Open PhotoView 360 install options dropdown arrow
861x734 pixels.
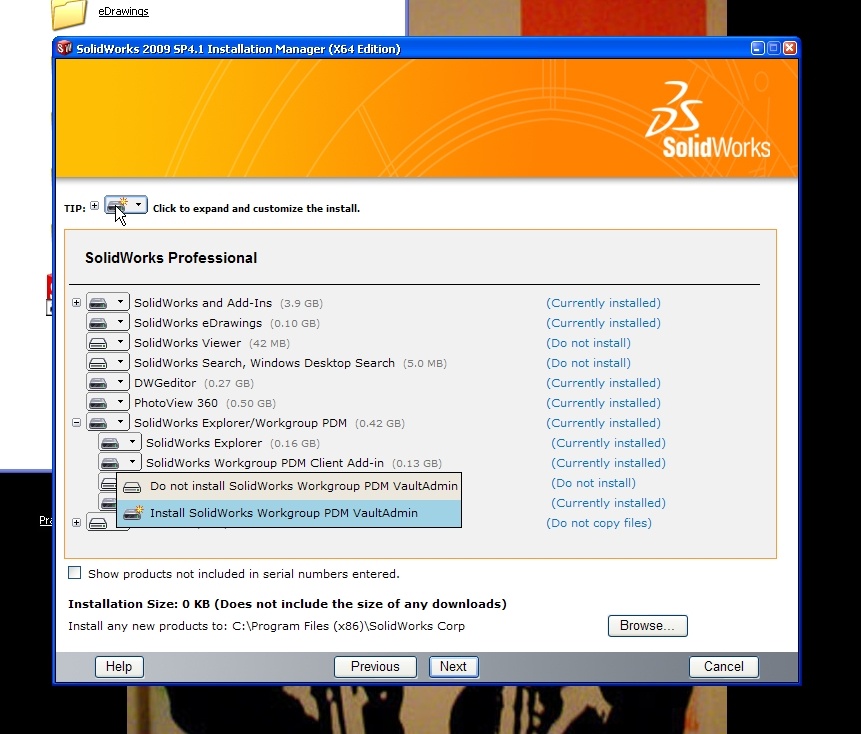[x=120, y=402]
